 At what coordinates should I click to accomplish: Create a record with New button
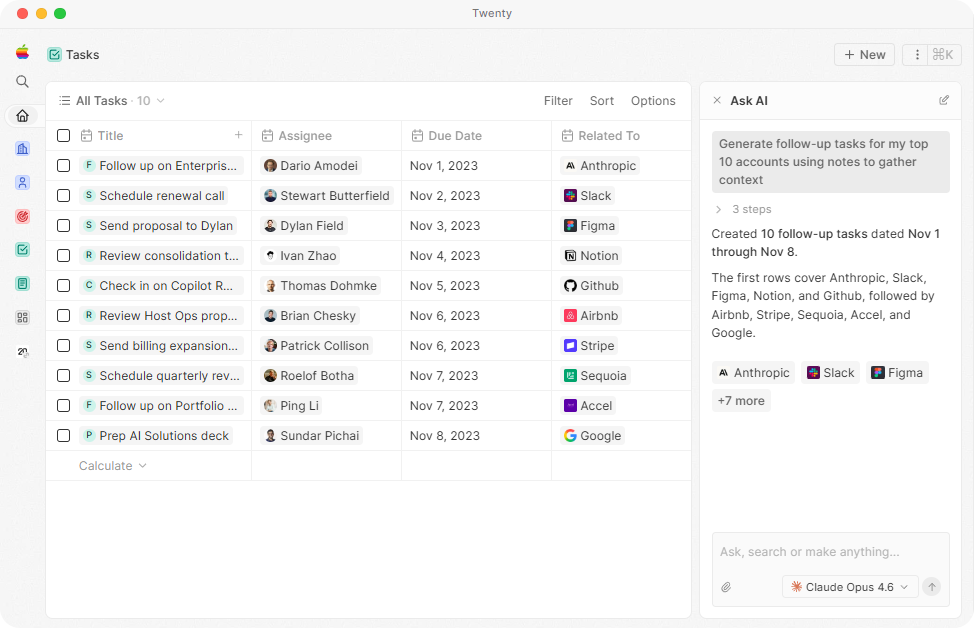(x=864, y=55)
